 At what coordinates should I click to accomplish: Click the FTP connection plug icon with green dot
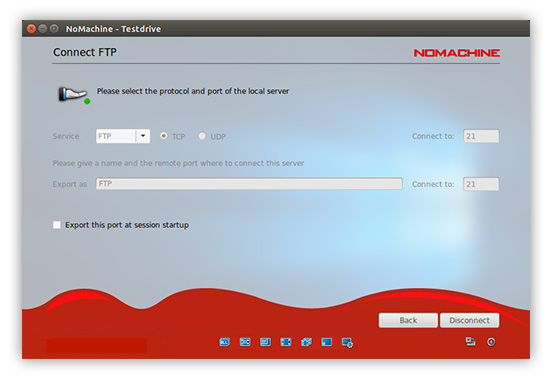[74, 95]
